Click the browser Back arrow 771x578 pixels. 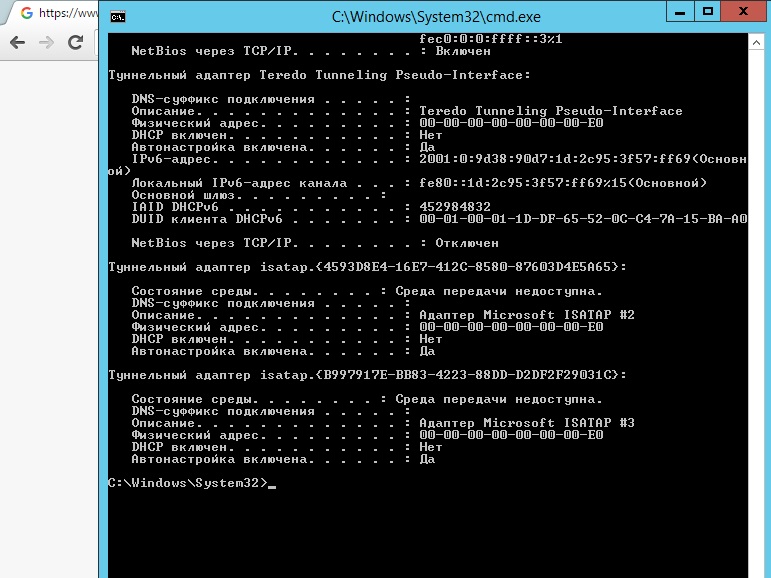click(x=17, y=43)
